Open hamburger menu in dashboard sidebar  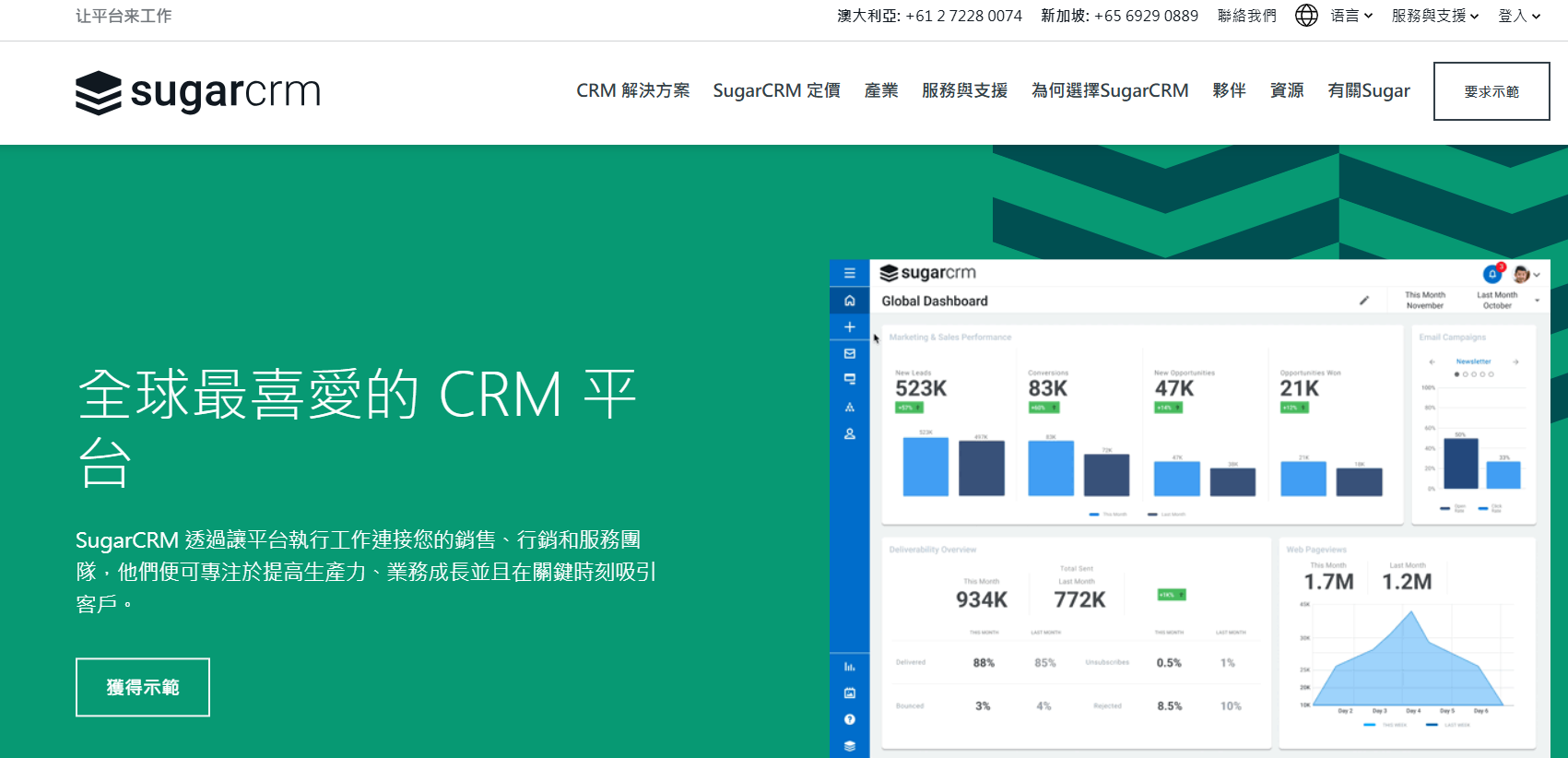849,273
